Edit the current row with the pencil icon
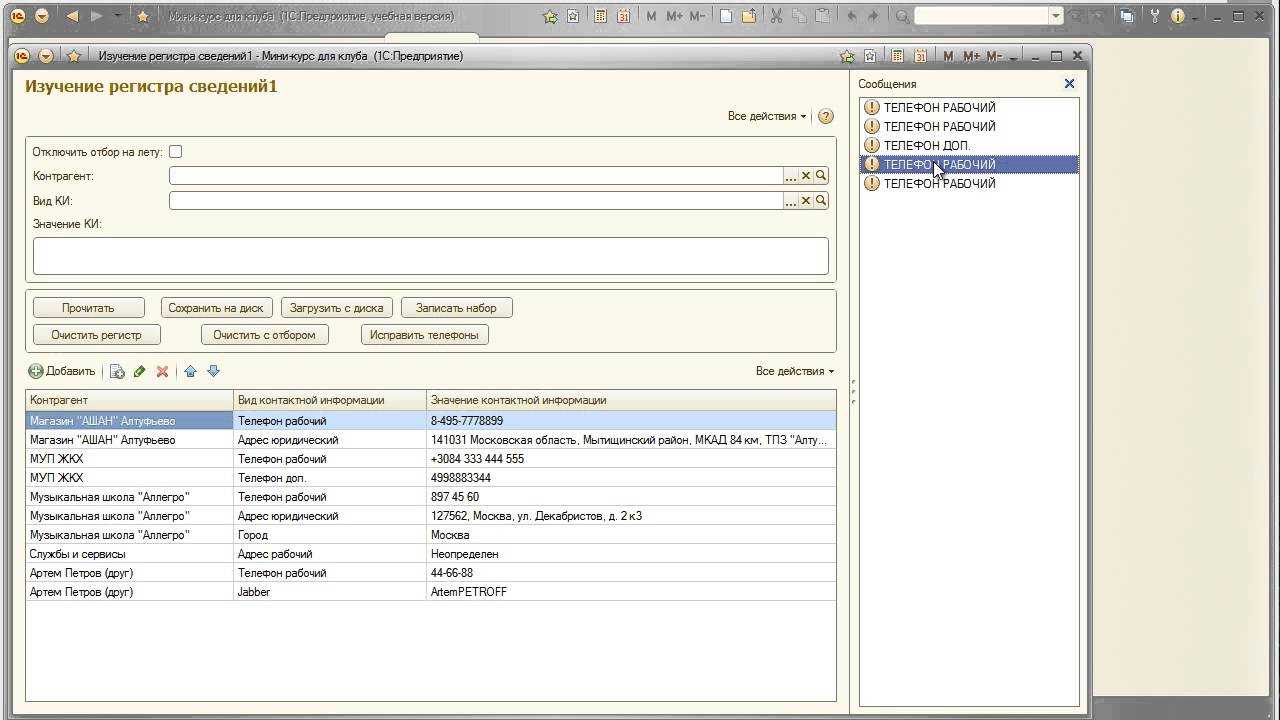The width and height of the screenshot is (1280, 720). (x=140, y=371)
